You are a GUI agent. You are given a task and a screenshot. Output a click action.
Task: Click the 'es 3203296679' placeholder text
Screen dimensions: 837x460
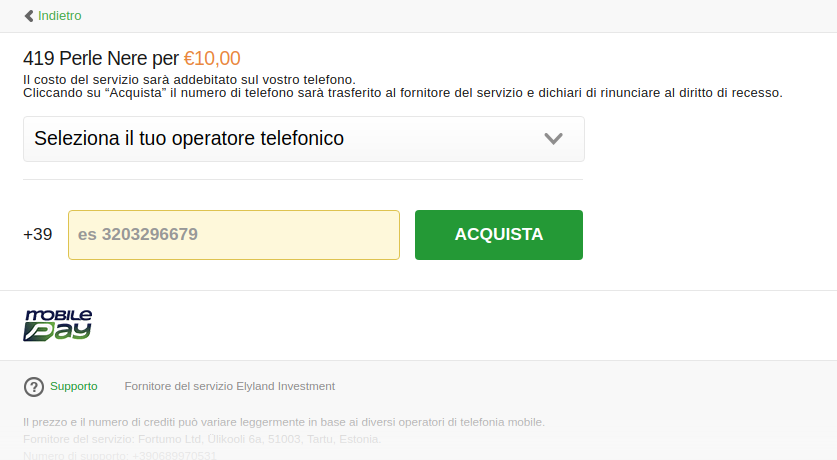coord(138,235)
